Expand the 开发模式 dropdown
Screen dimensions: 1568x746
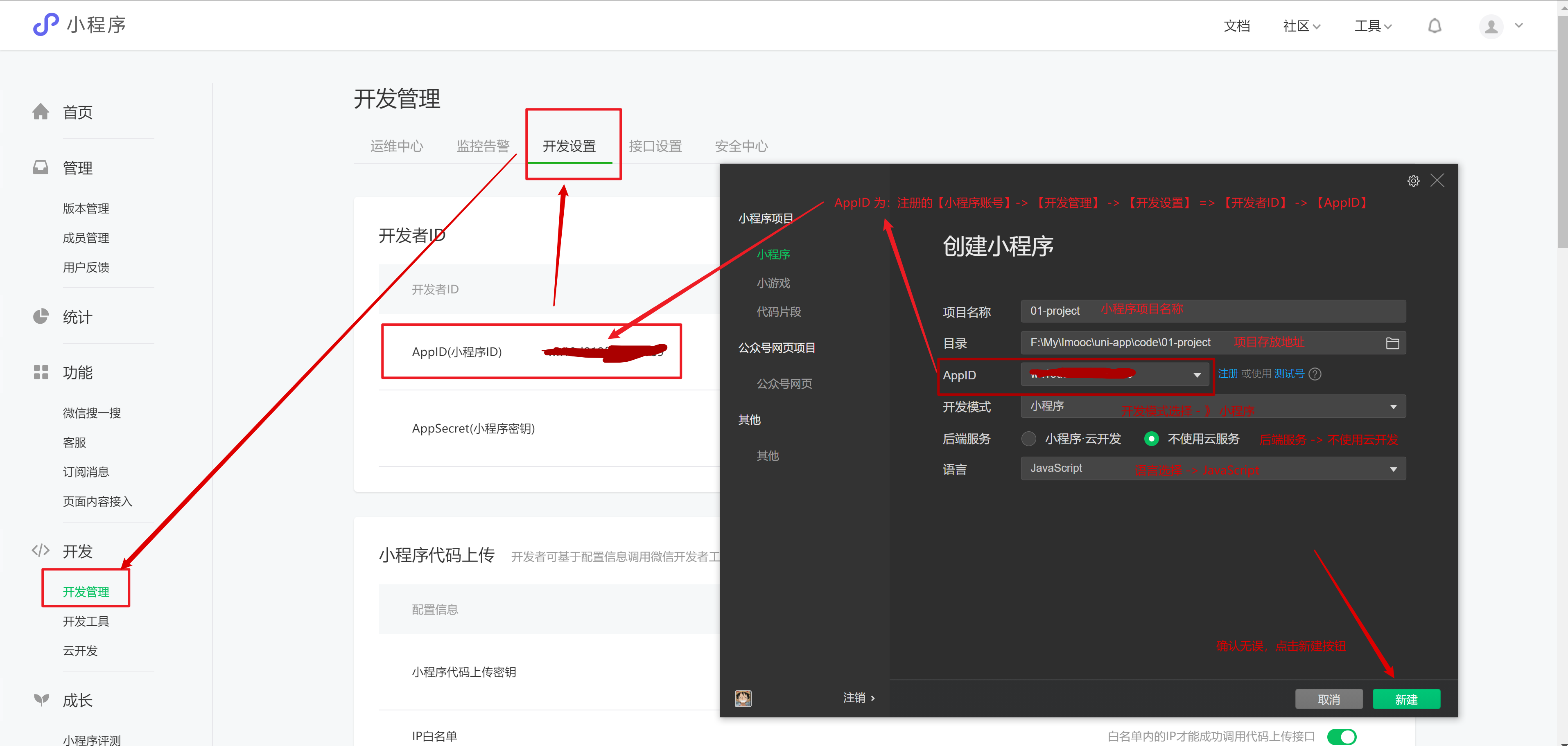(x=1393, y=406)
